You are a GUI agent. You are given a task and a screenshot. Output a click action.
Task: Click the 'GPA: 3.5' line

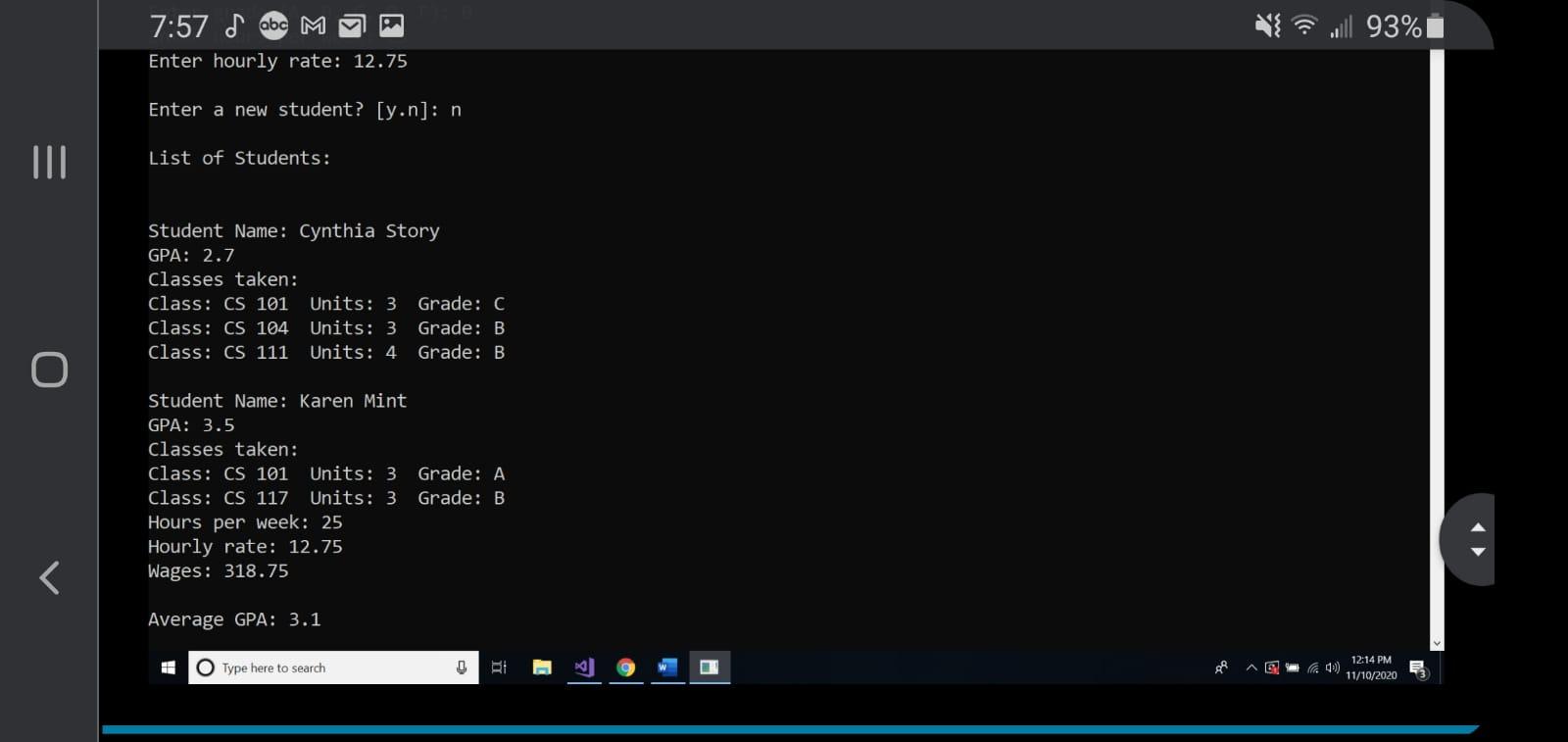pos(191,425)
